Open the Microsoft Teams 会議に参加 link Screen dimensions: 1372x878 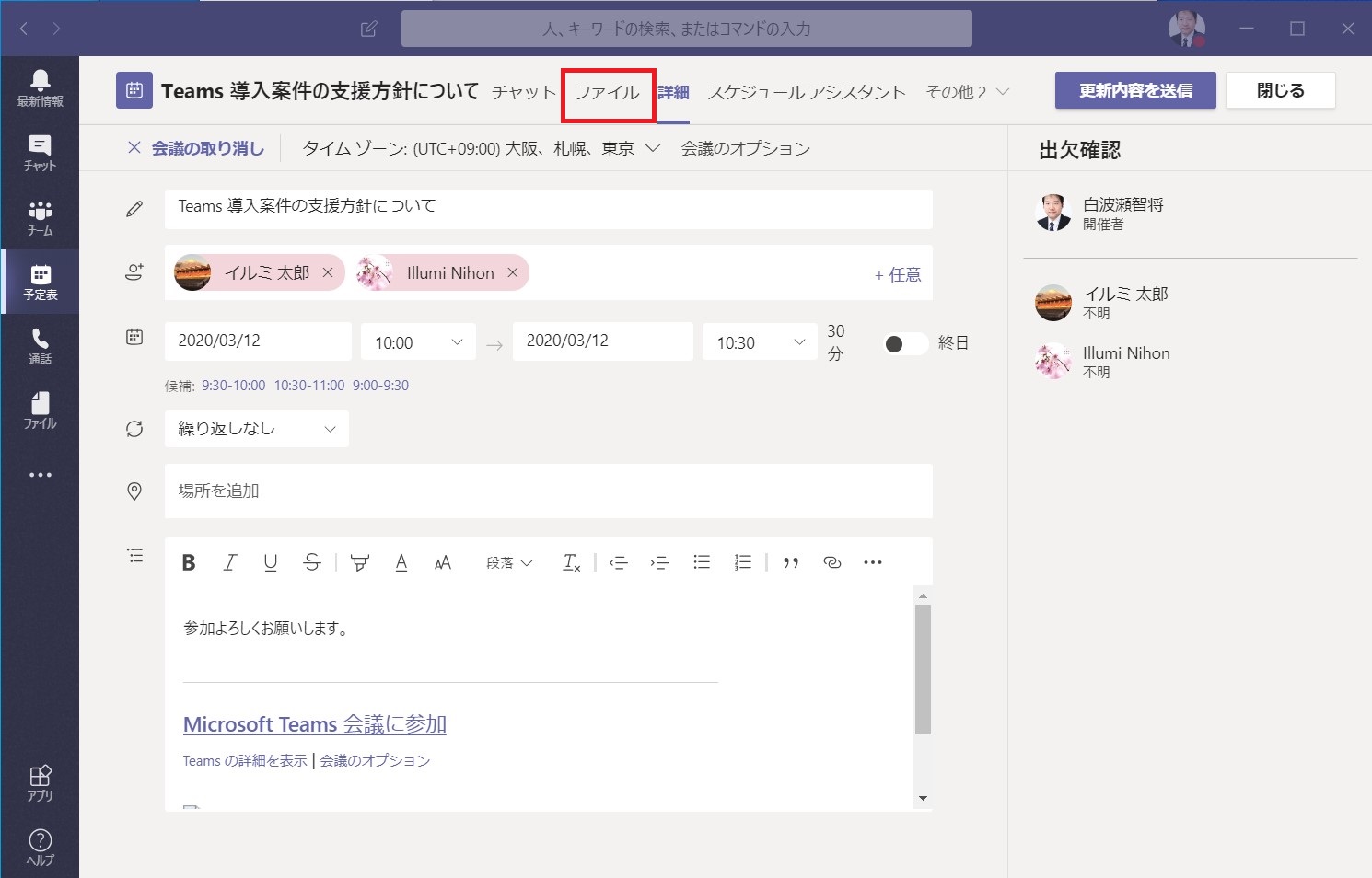(x=315, y=724)
